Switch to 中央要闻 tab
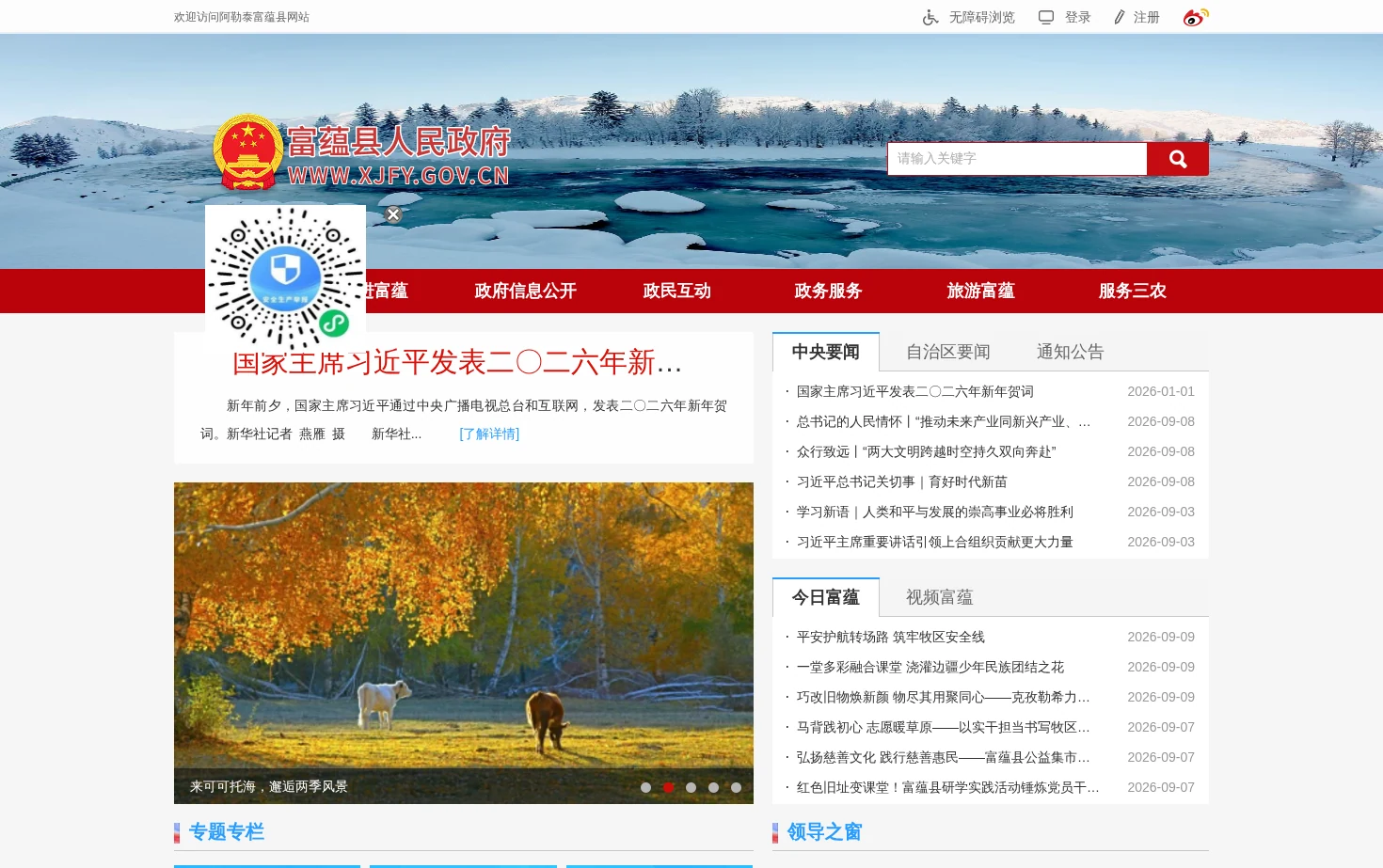The image size is (1383, 868). tap(826, 352)
